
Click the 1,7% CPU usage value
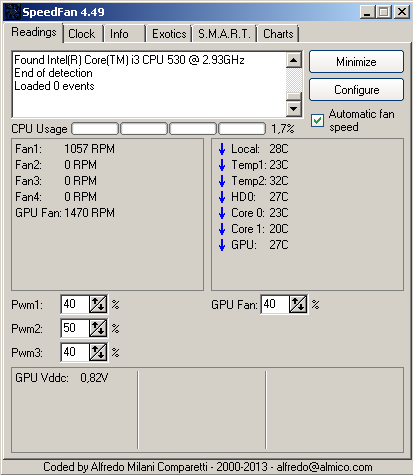pyautogui.click(x=283, y=129)
